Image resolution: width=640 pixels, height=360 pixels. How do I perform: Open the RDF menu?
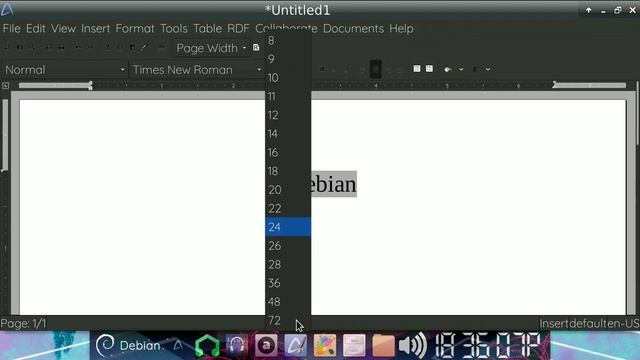(238, 29)
